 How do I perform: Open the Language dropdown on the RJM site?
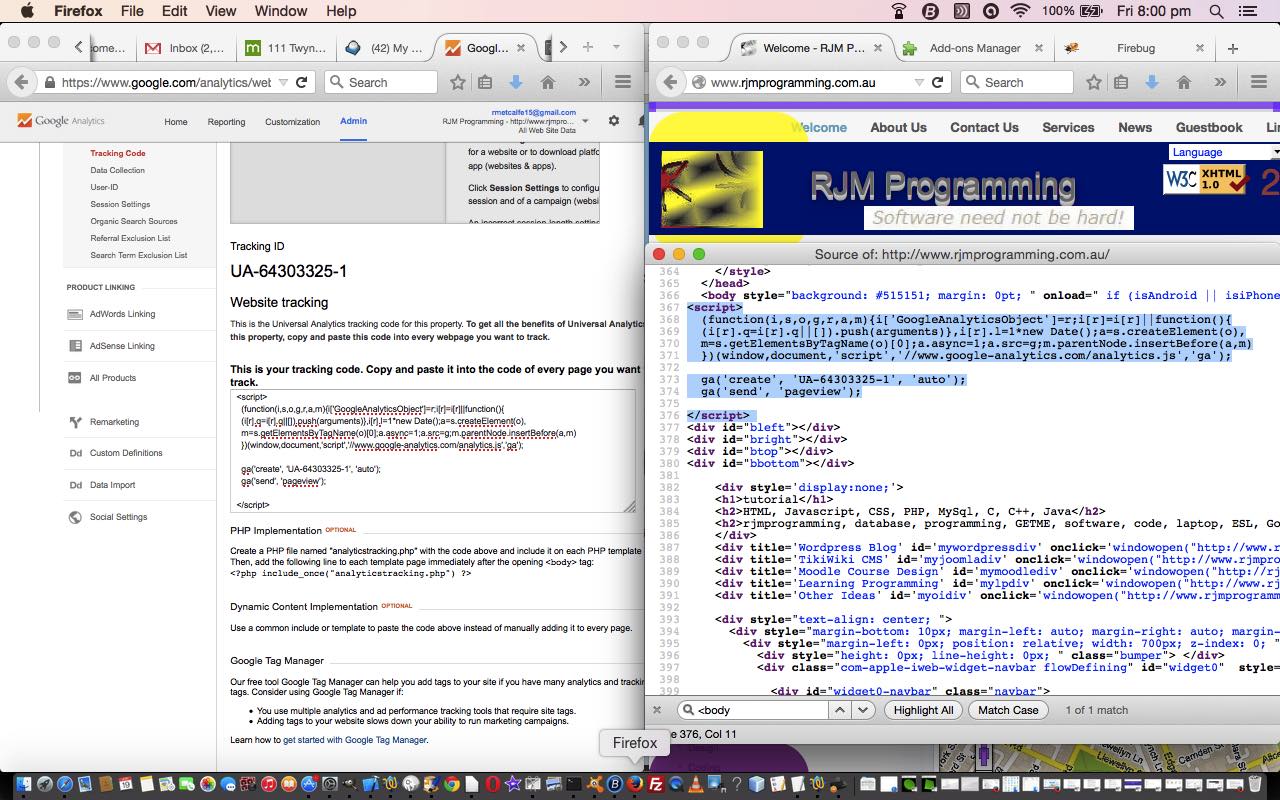coord(1224,152)
